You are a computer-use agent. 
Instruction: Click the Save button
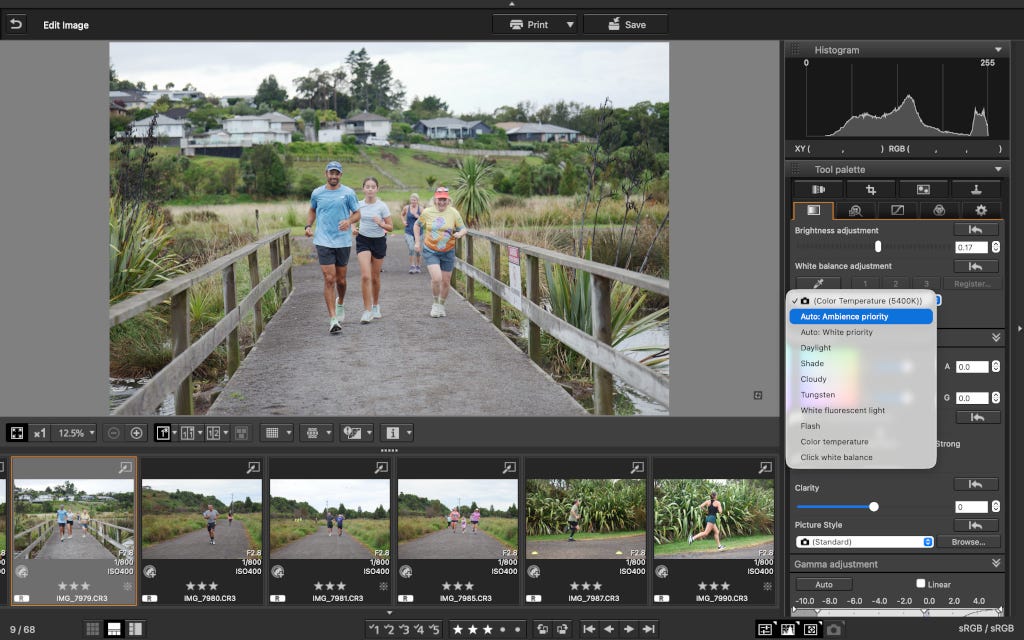tap(626, 24)
